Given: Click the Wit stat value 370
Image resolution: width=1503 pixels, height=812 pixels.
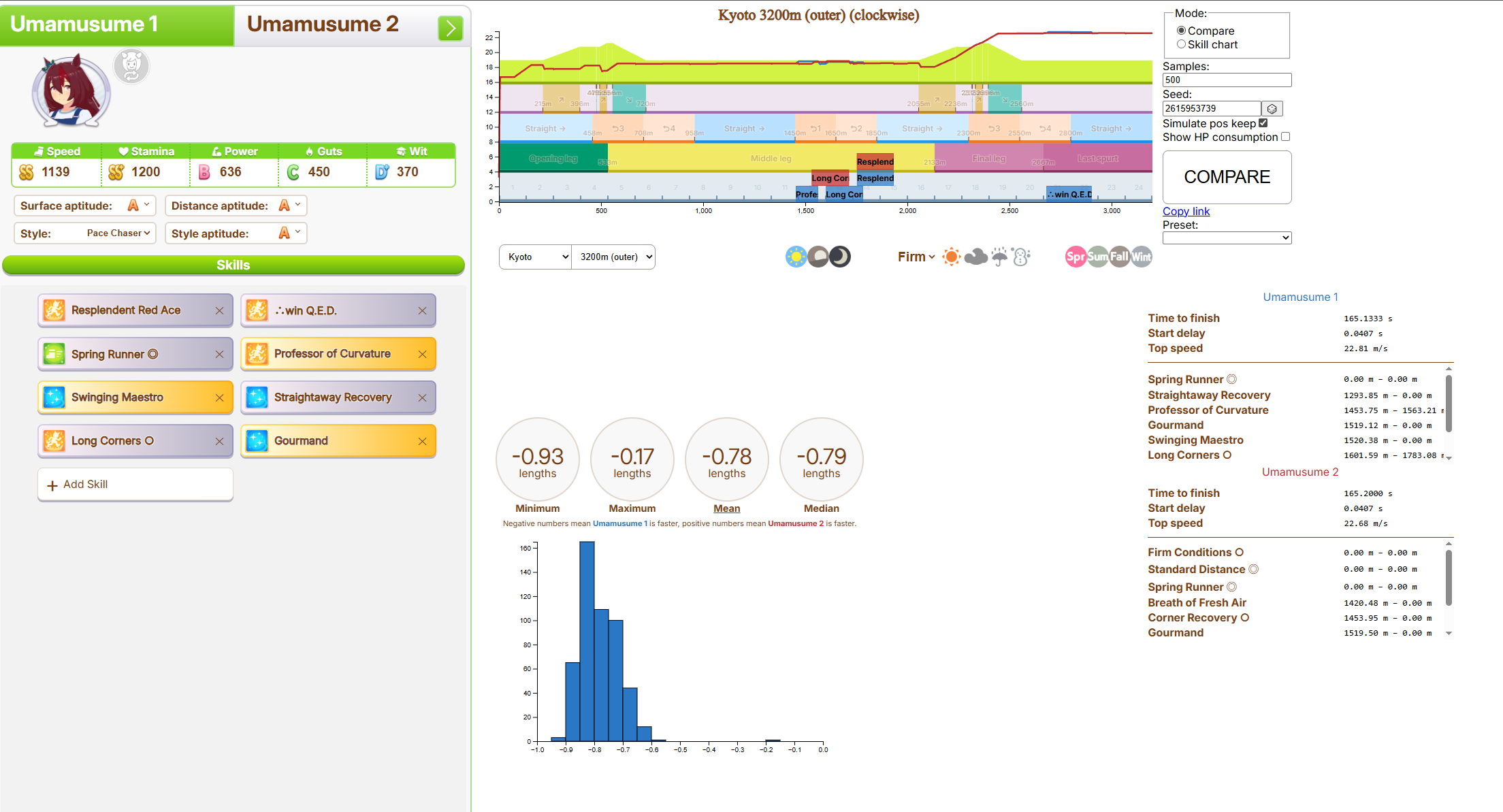Looking at the screenshot, I should (x=408, y=172).
